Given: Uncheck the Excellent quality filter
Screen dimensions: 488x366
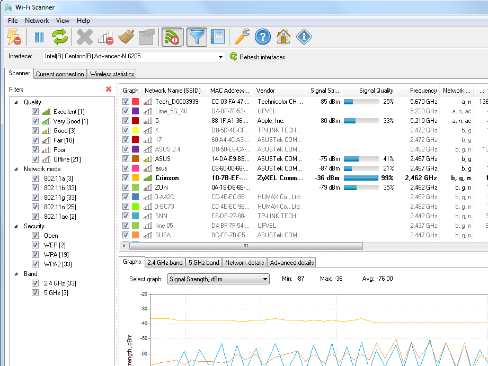Looking at the screenshot, I should click(x=36, y=111).
